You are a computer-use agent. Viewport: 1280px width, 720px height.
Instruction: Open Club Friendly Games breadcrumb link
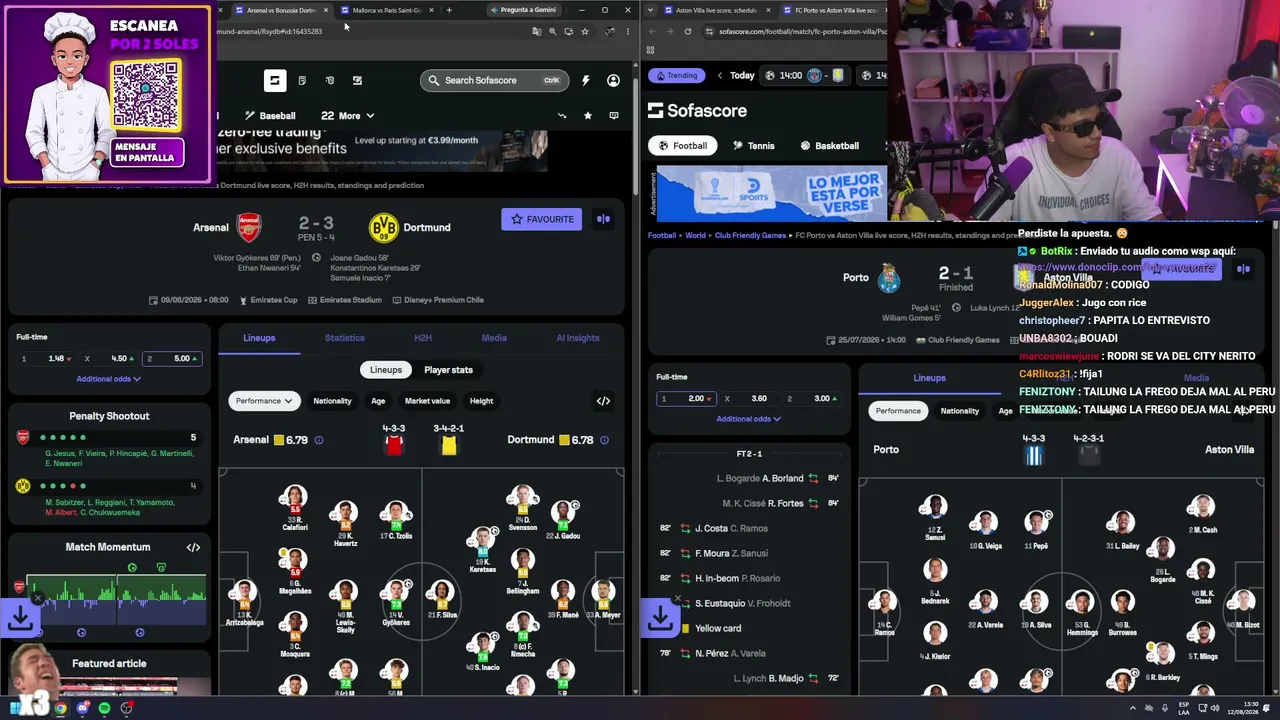(x=748, y=236)
